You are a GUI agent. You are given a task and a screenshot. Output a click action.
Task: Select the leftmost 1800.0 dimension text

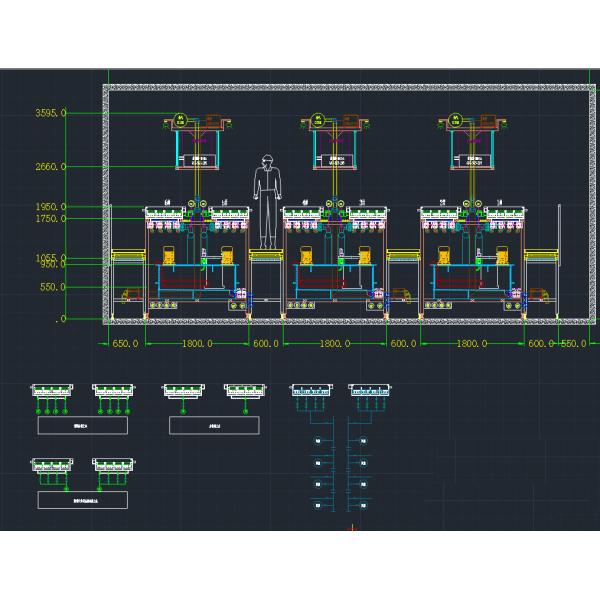(x=195, y=344)
